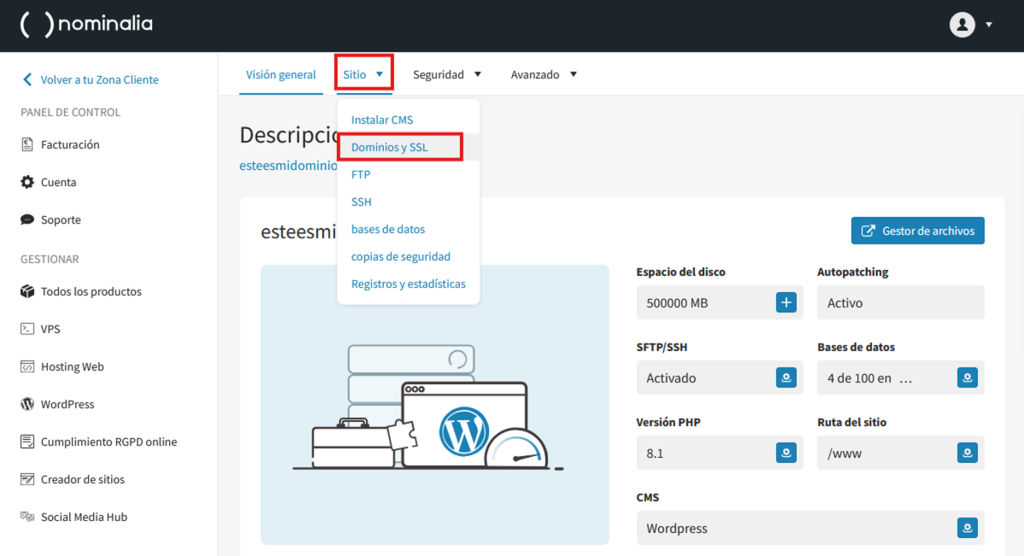Expand the Avanzado dropdown arrow

(573, 74)
